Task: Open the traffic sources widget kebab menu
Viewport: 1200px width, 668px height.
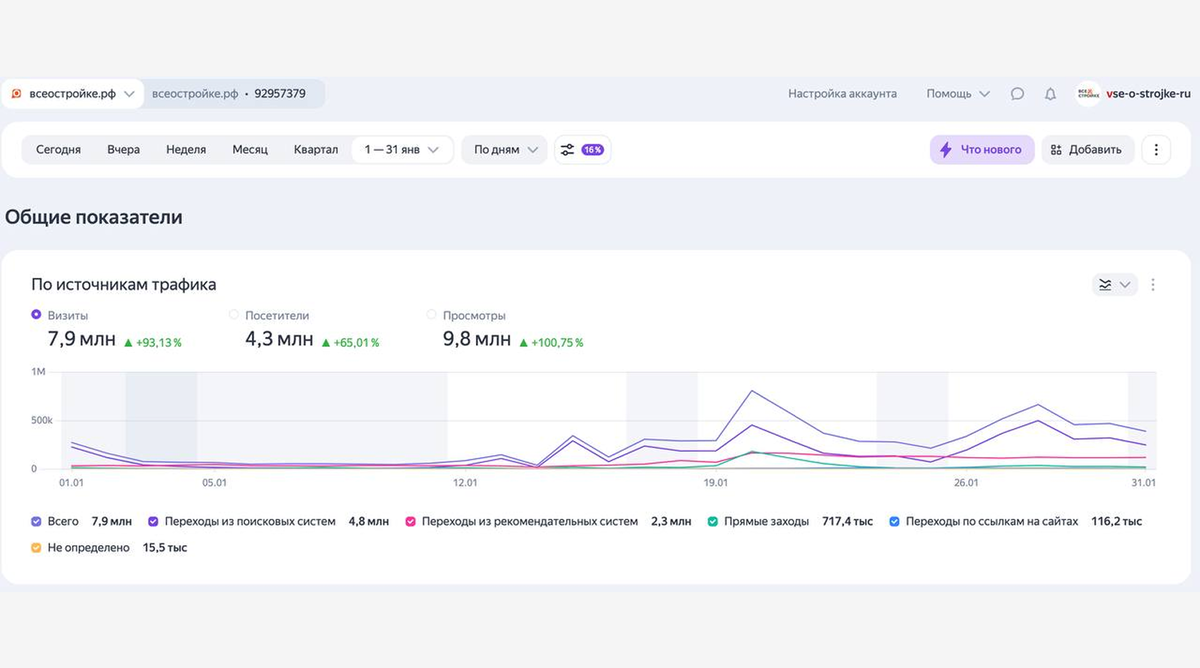Action: pyautogui.click(x=1153, y=285)
